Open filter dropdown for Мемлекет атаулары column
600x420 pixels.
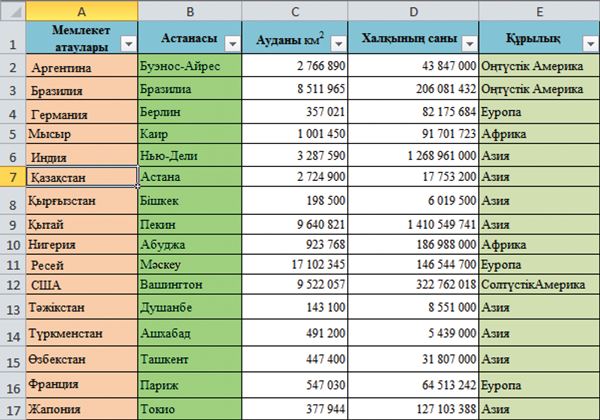click(x=129, y=44)
